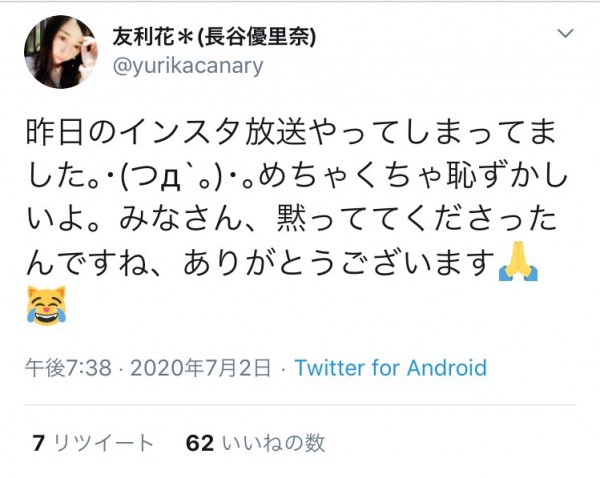The image size is (600, 478).
Task: Click the (長谷優里奈) part of the name
Action: [256, 37]
